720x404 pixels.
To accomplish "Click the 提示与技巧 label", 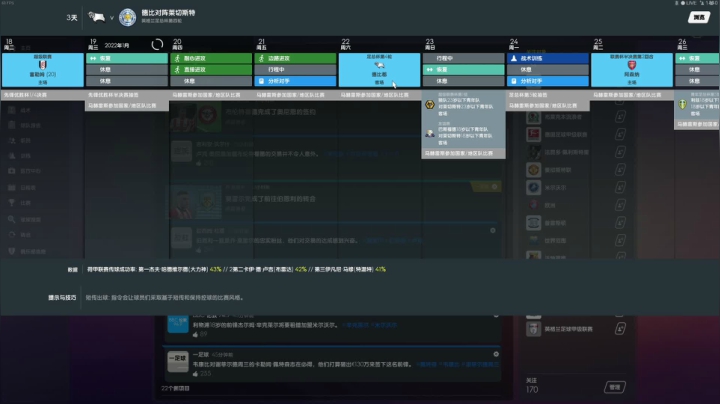I will tap(62, 297).
